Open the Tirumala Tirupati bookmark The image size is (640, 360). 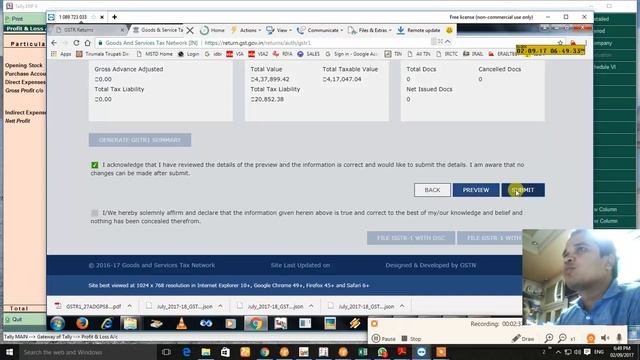tap(102, 54)
